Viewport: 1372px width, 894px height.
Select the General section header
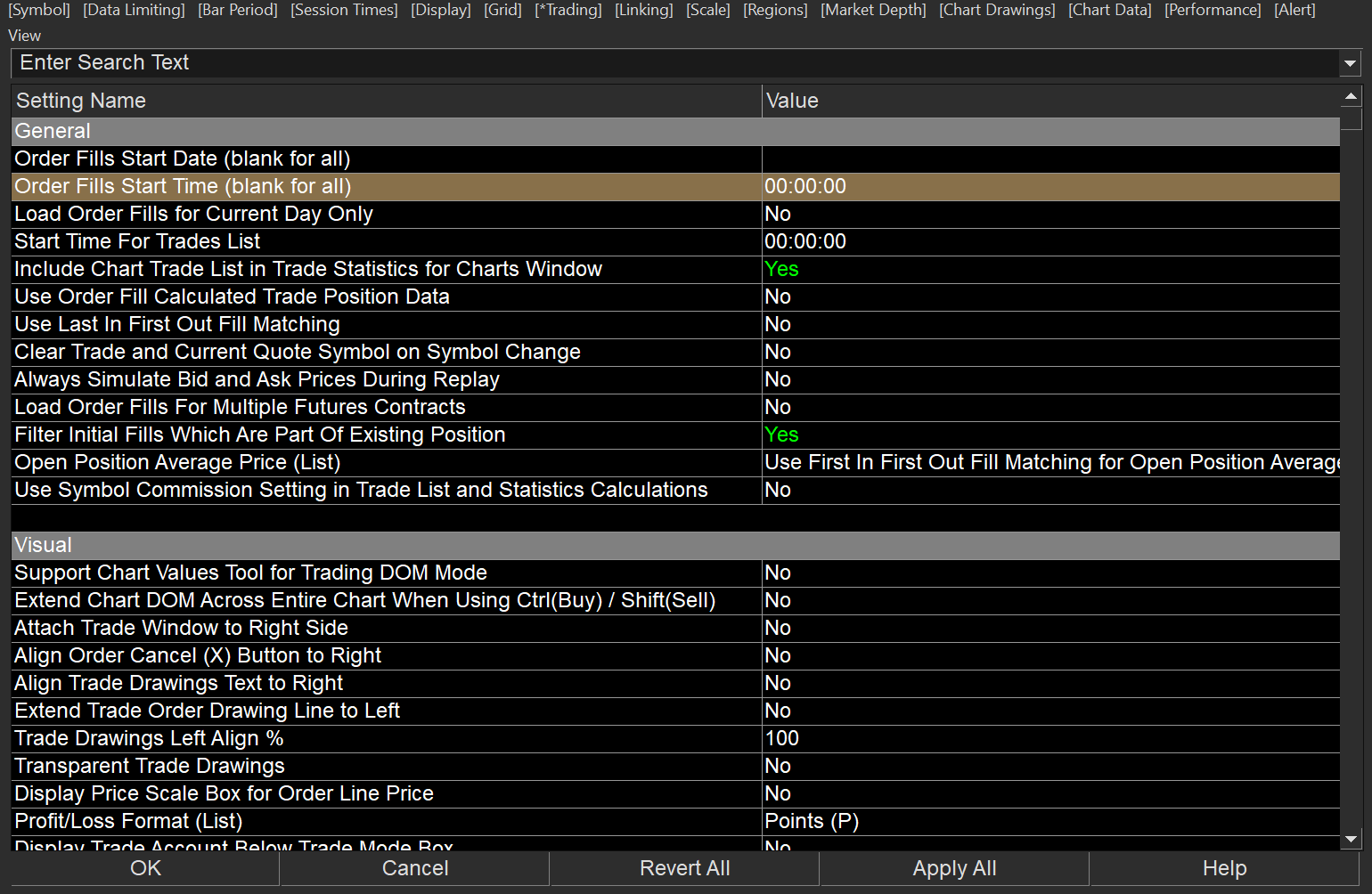point(675,131)
